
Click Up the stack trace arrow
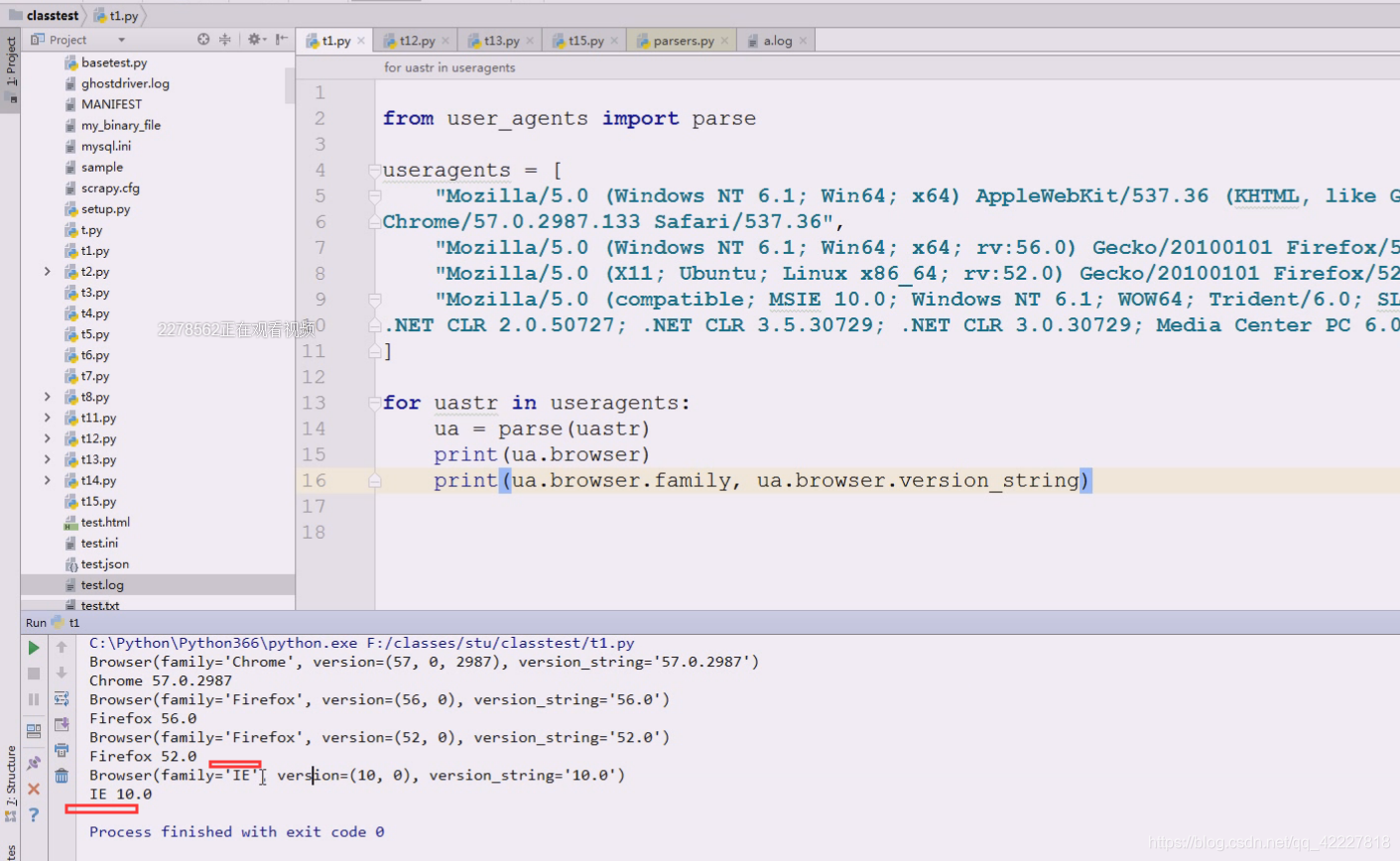pos(62,648)
